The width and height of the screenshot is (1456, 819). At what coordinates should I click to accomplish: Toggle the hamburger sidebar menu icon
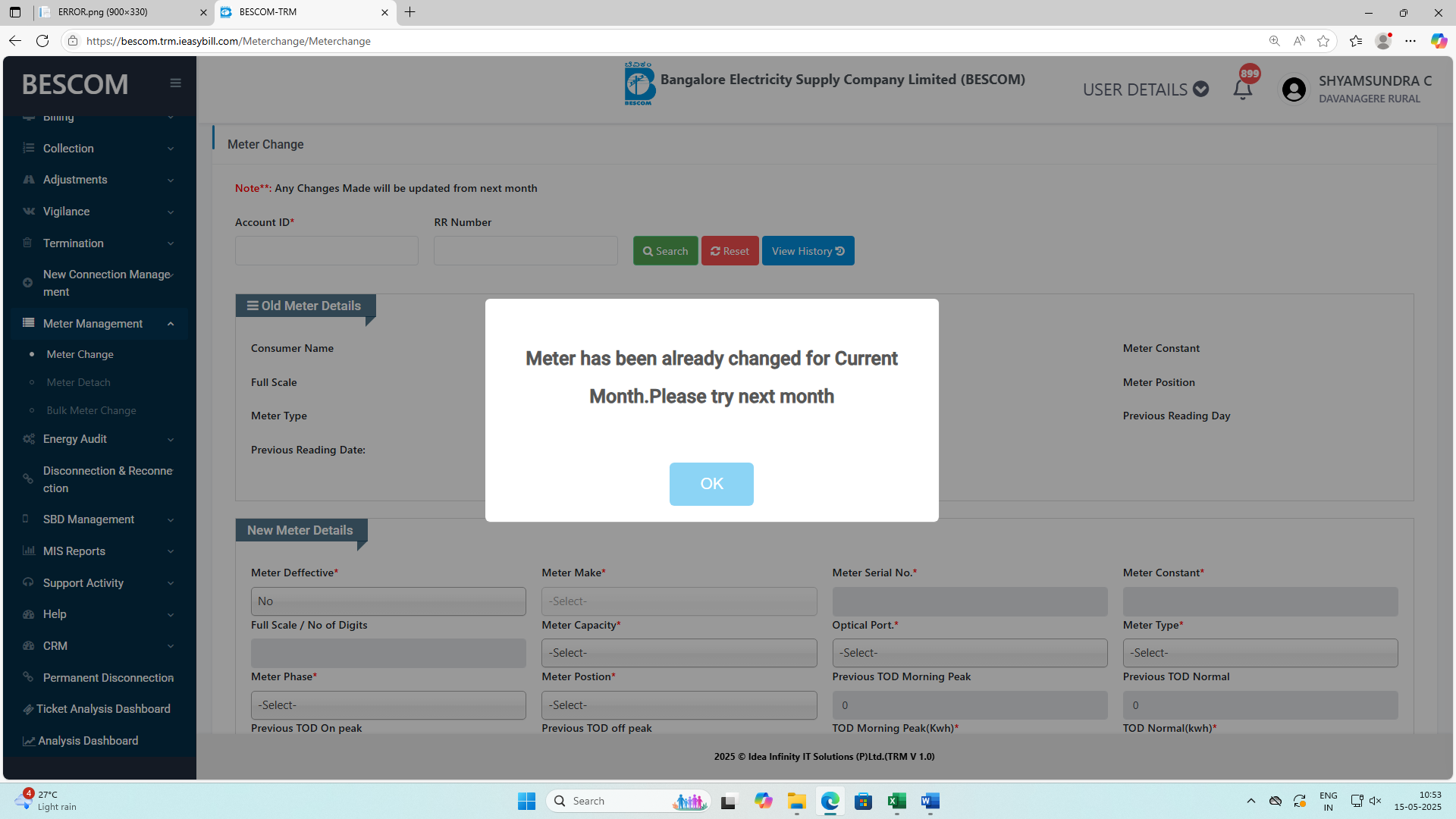pyautogui.click(x=175, y=83)
